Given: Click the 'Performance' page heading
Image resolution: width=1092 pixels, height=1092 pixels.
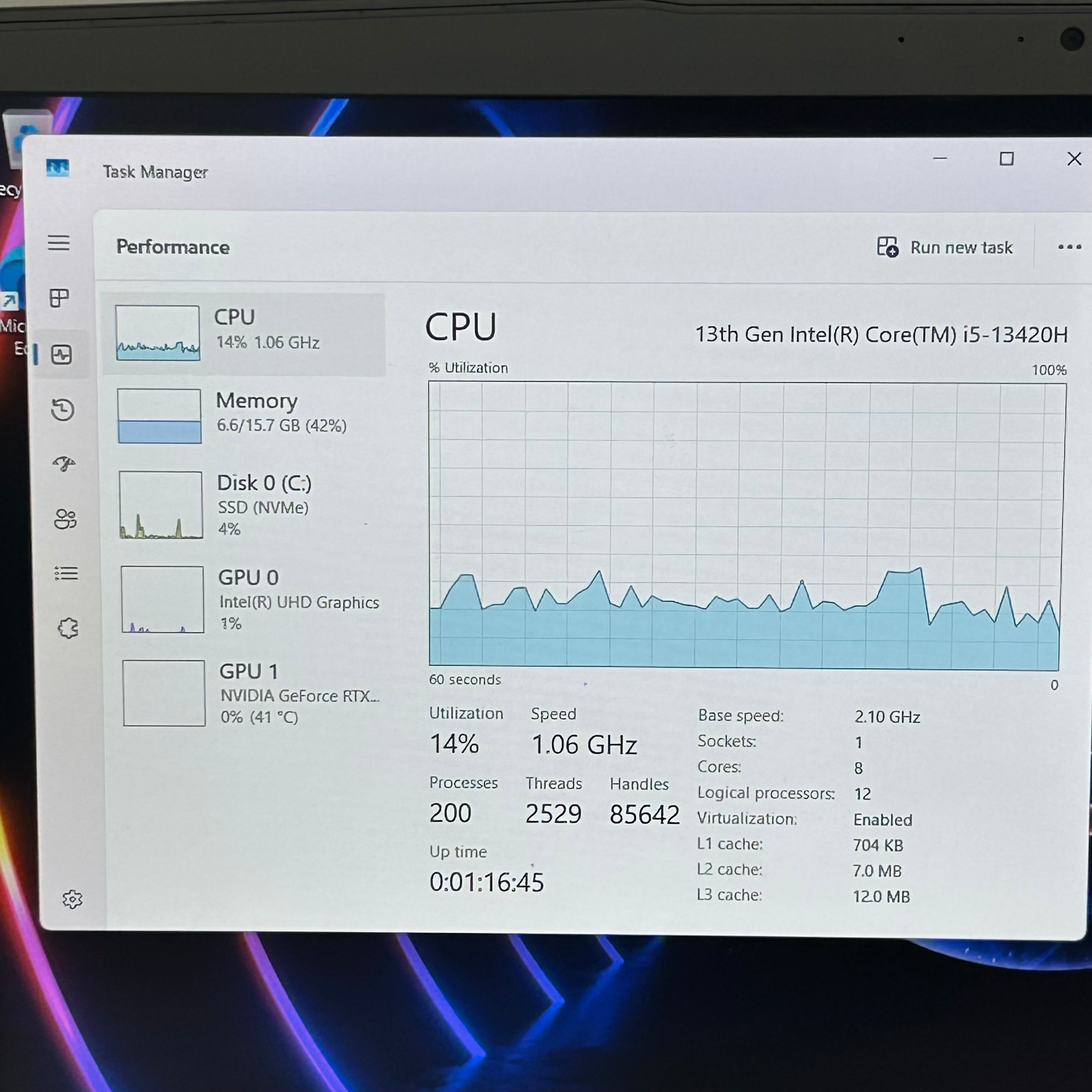Looking at the screenshot, I should click(x=173, y=247).
